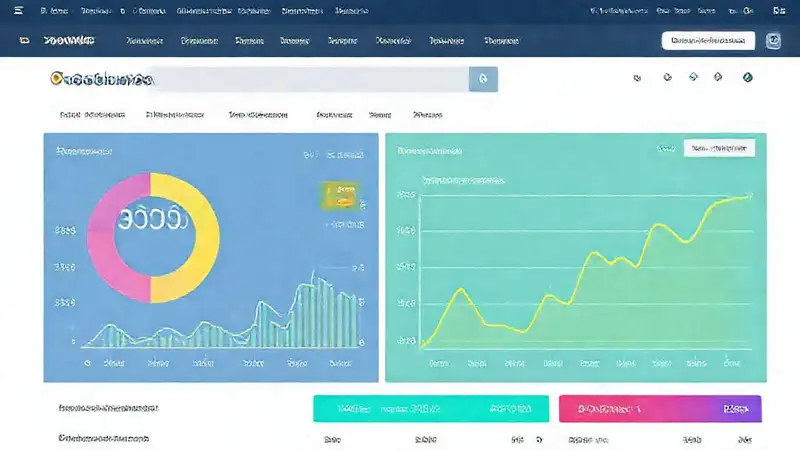The width and height of the screenshot is (800, 450).
Task: Focus the grey search input field
Action: click(x=310, y=79)
